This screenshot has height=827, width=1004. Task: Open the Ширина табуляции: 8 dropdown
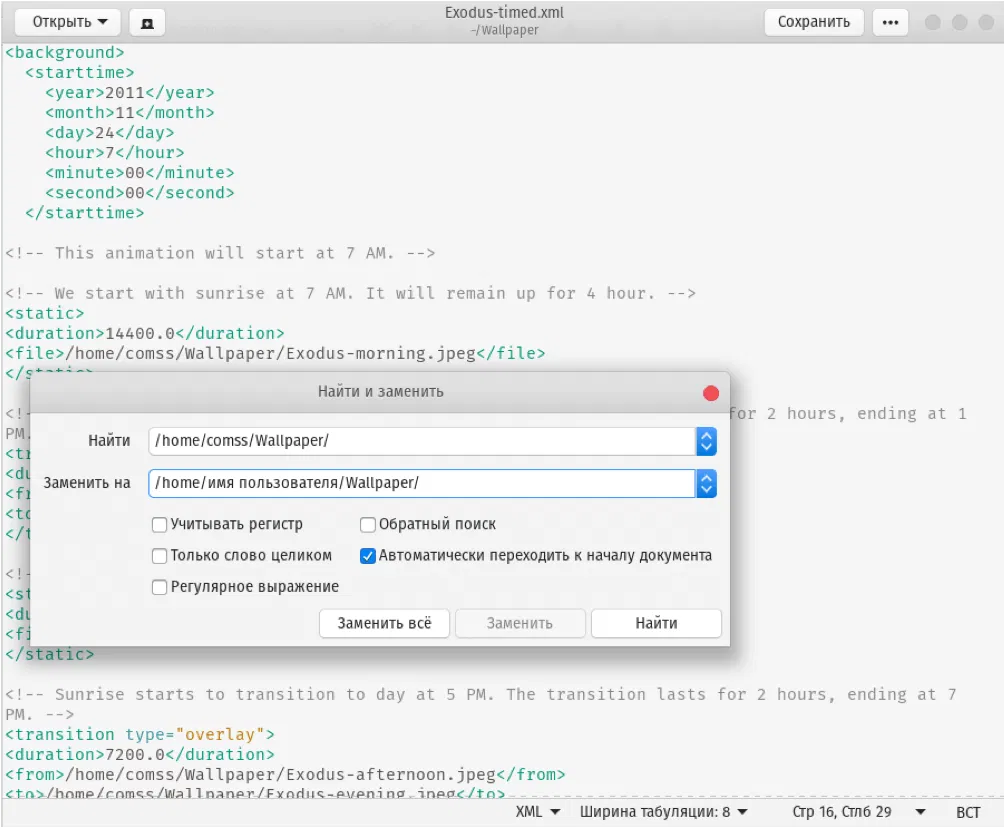coord(663,812)
